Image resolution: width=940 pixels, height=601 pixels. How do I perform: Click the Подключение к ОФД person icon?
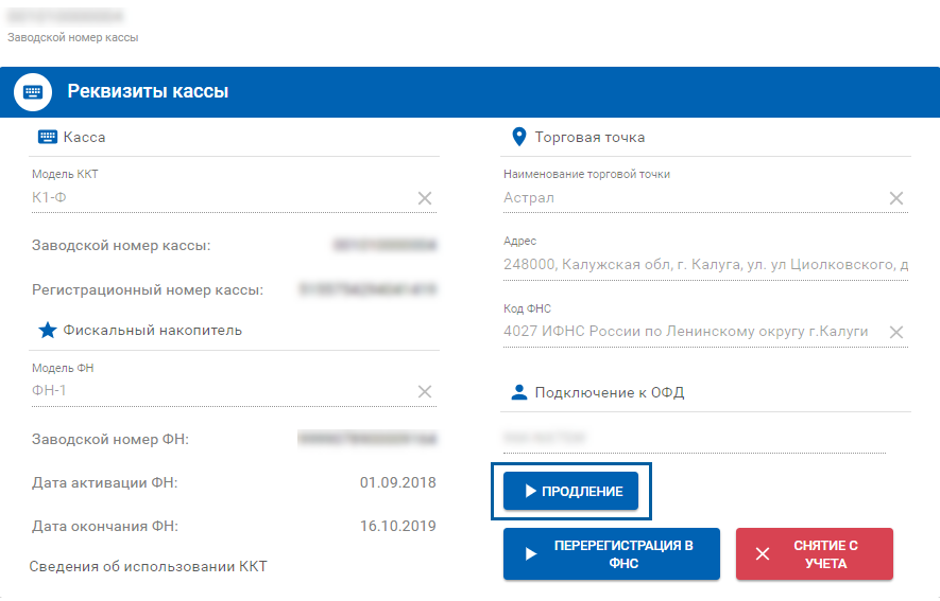519,392
